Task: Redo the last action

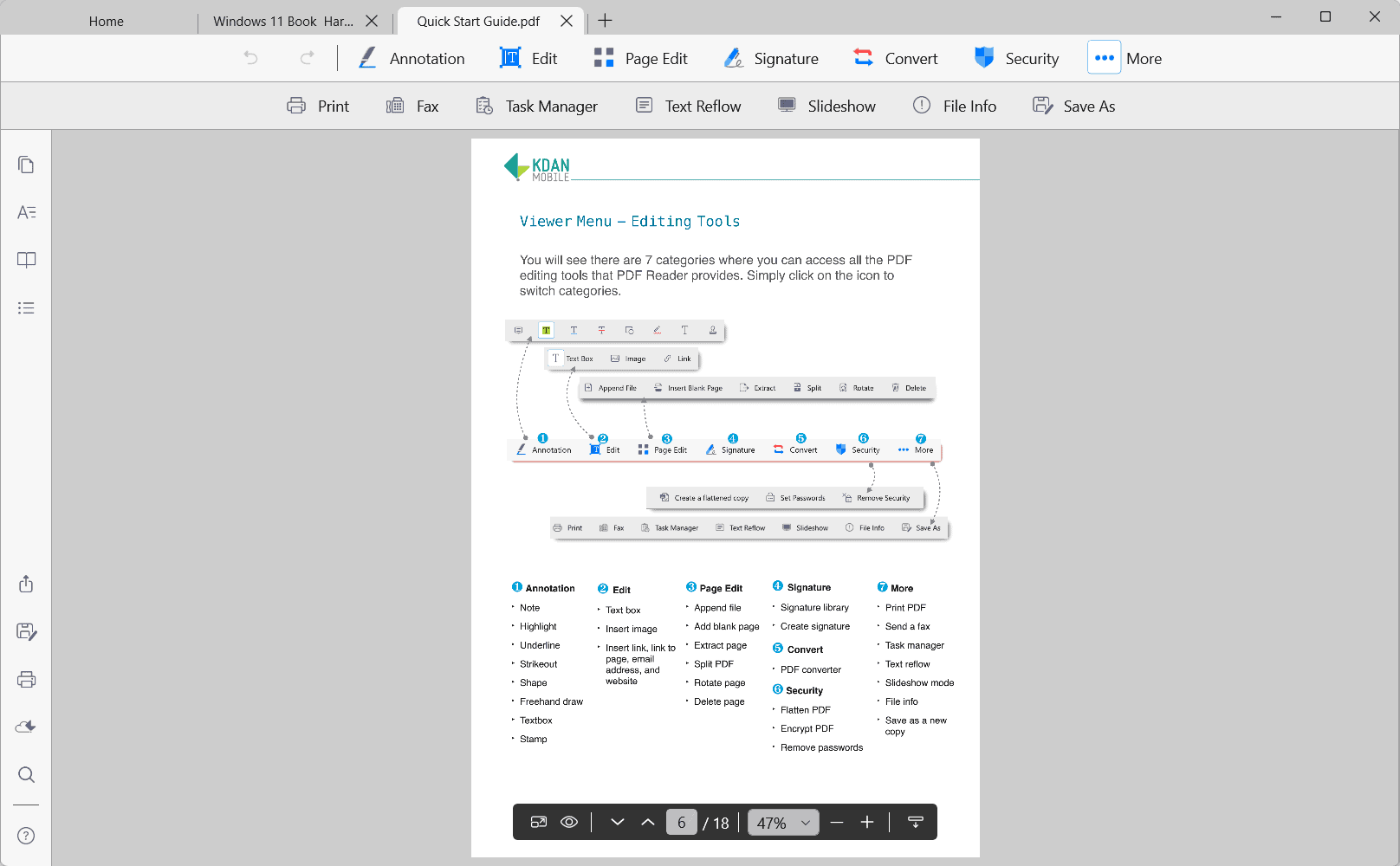Action: click(307, 58)
